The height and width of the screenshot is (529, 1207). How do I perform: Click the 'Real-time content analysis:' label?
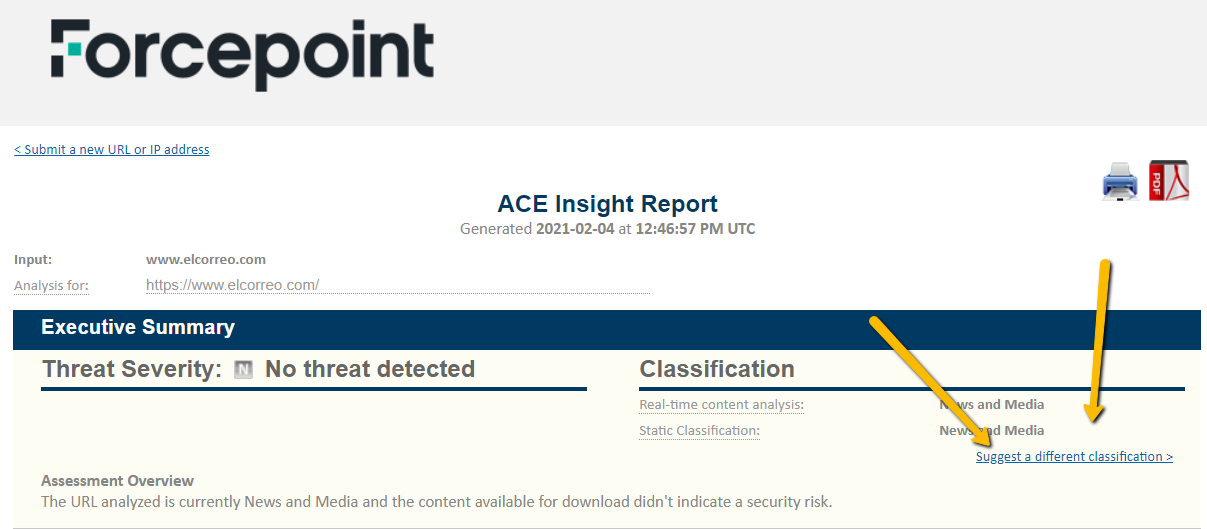tap(721, 405)
